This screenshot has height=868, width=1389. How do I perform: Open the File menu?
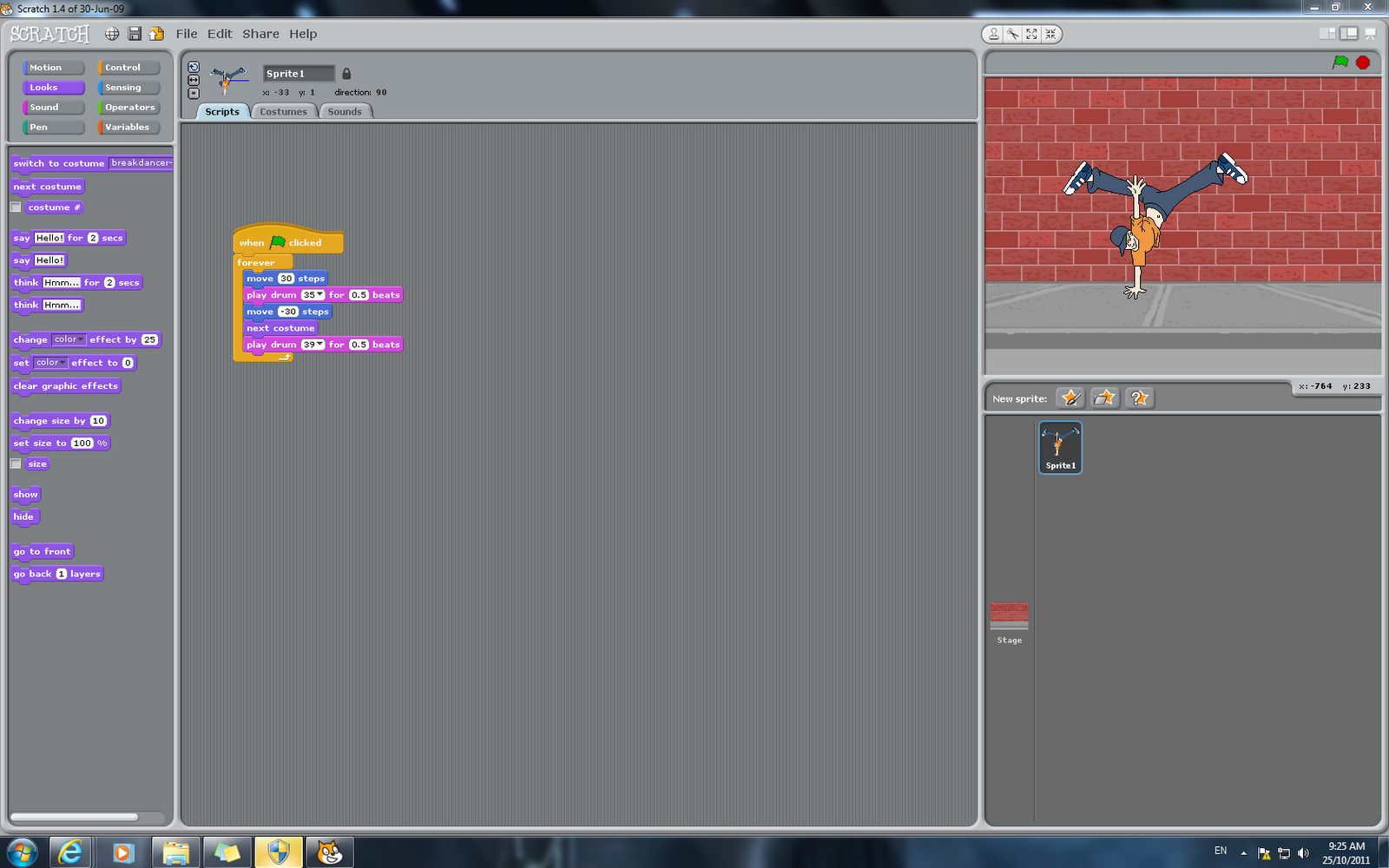tap(187, 34)
